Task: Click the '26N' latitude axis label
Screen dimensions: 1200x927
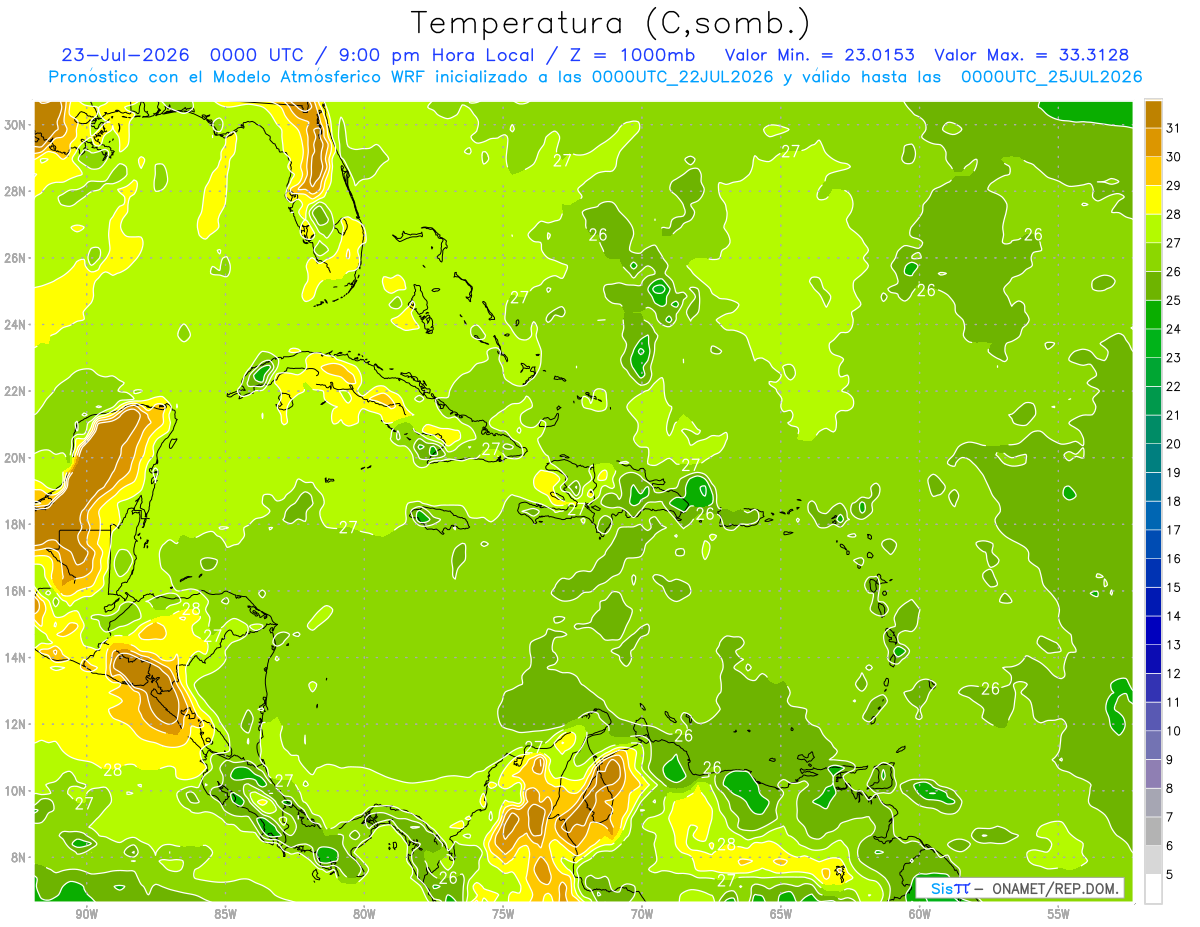Action: (16, 258)
